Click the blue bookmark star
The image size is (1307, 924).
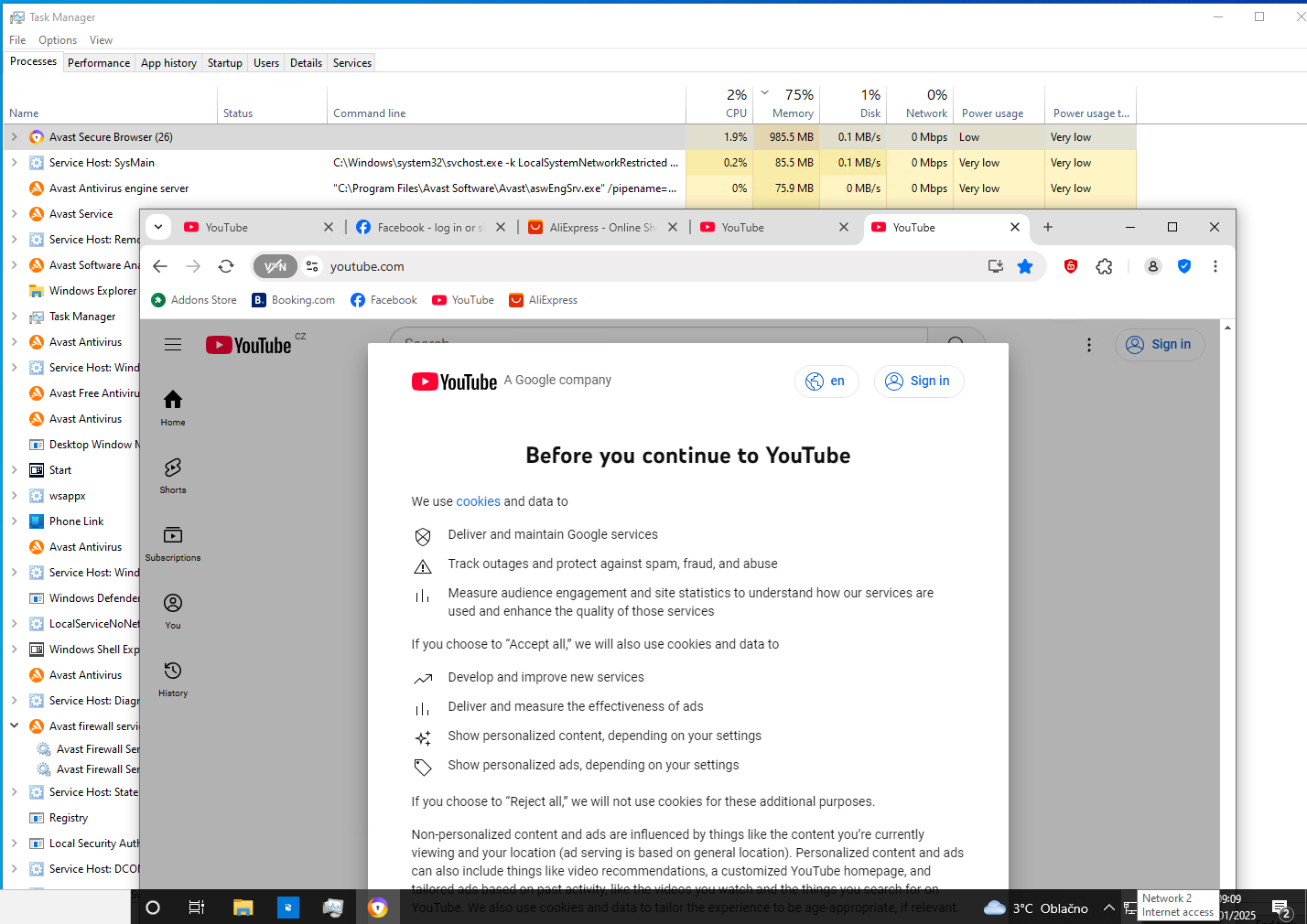[1025, 266]
